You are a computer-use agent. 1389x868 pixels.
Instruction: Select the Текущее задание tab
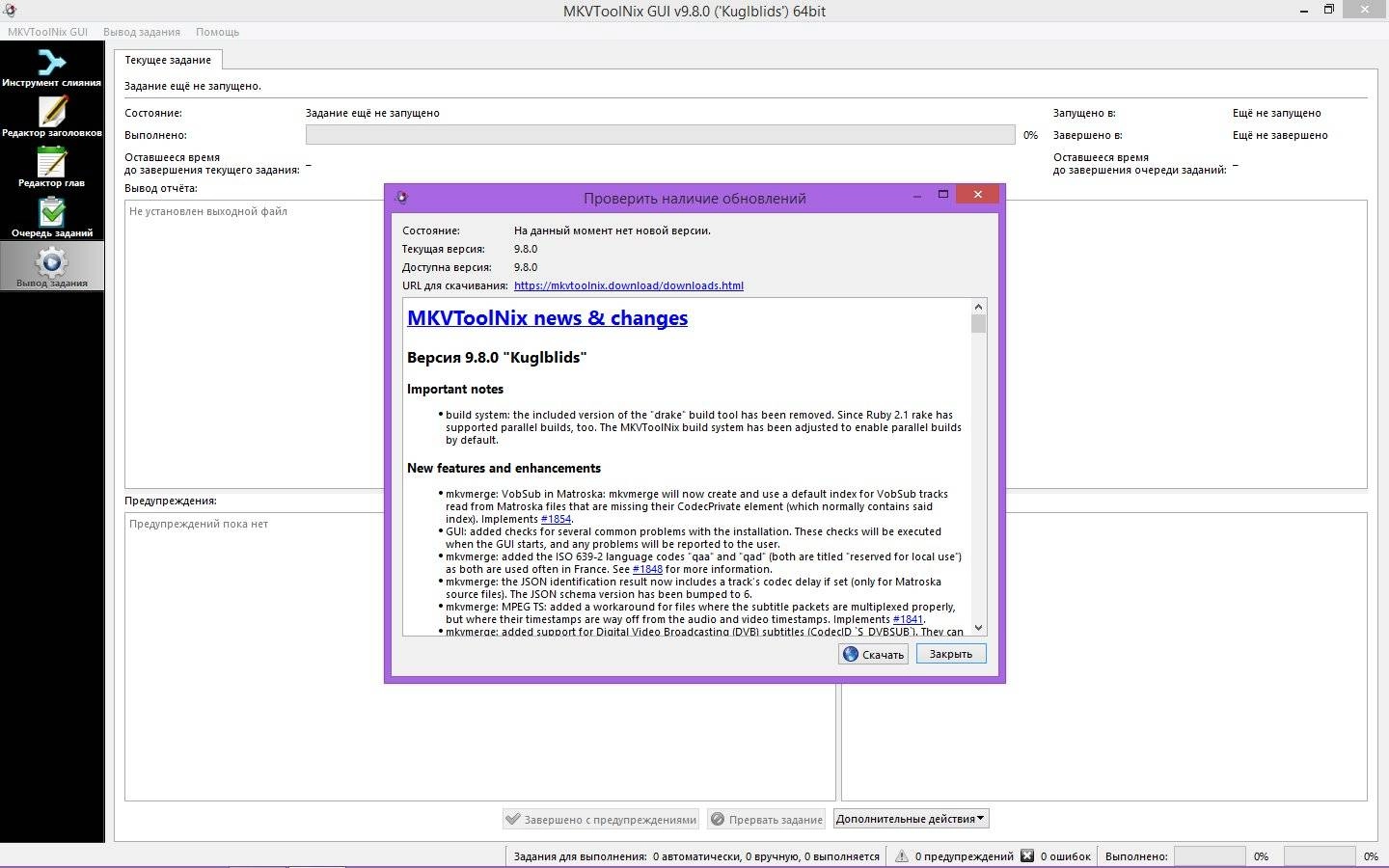tap(168, 60)
